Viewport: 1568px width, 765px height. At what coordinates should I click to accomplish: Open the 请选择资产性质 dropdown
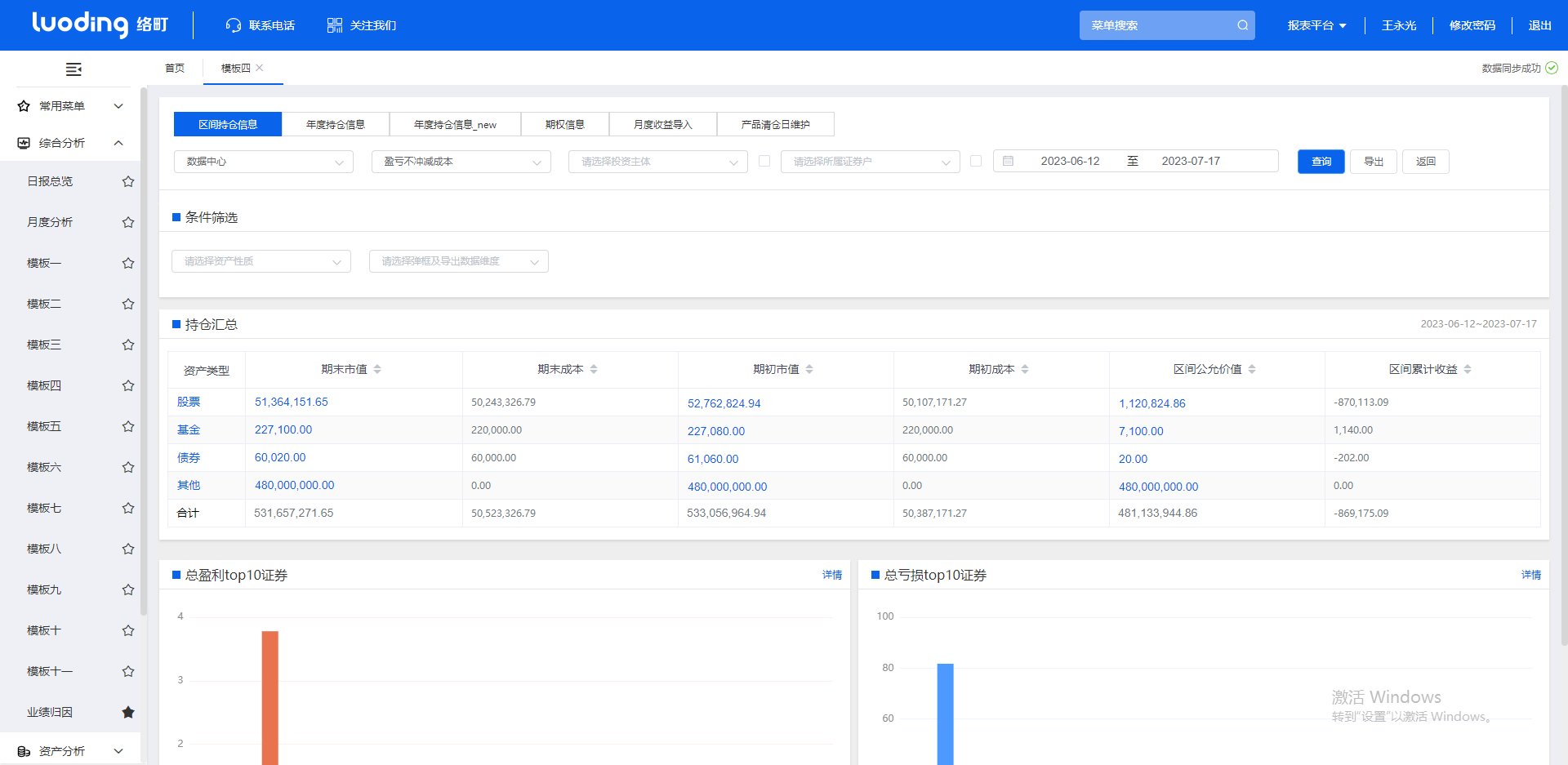(261, 261)
